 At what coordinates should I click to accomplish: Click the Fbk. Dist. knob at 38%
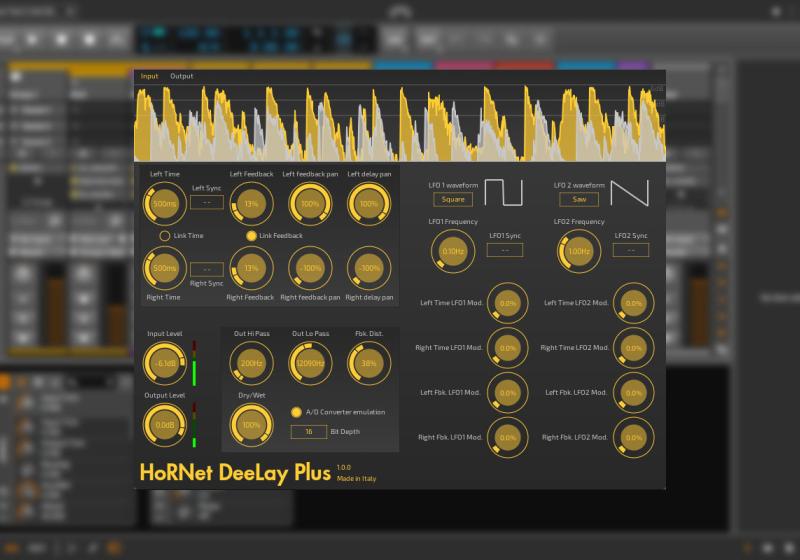tap(369, 364)
